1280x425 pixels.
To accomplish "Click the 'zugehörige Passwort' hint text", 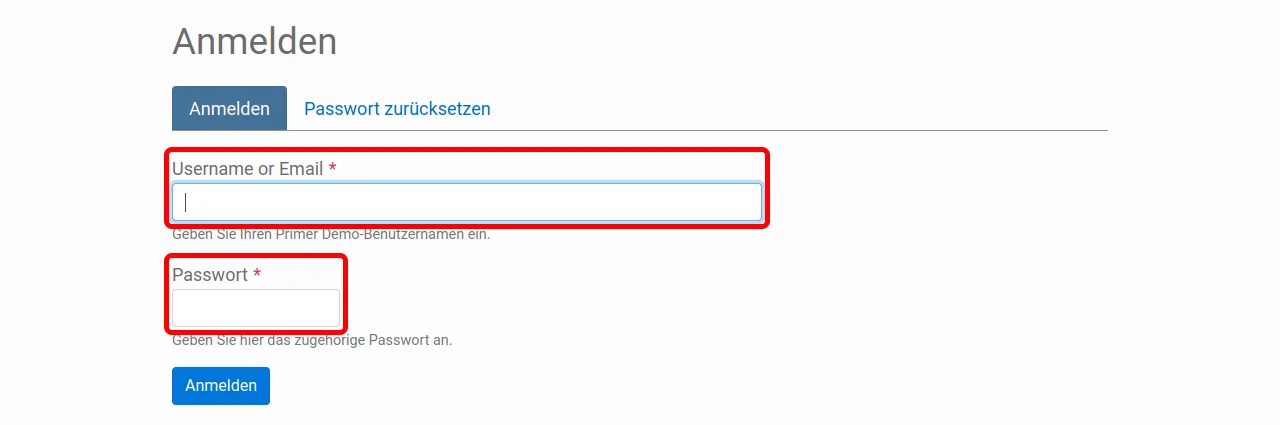I will point(312,340).
